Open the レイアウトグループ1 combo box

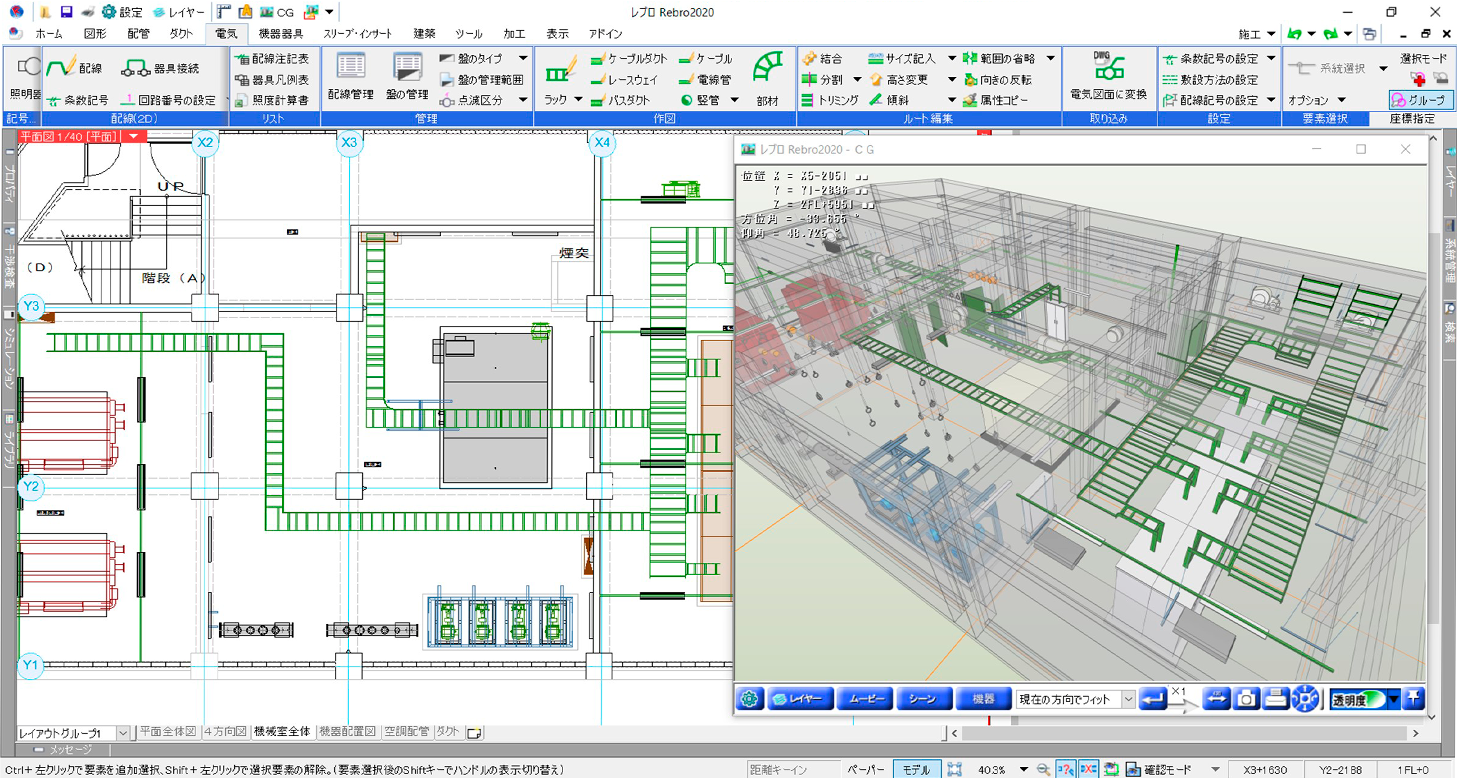123,733
